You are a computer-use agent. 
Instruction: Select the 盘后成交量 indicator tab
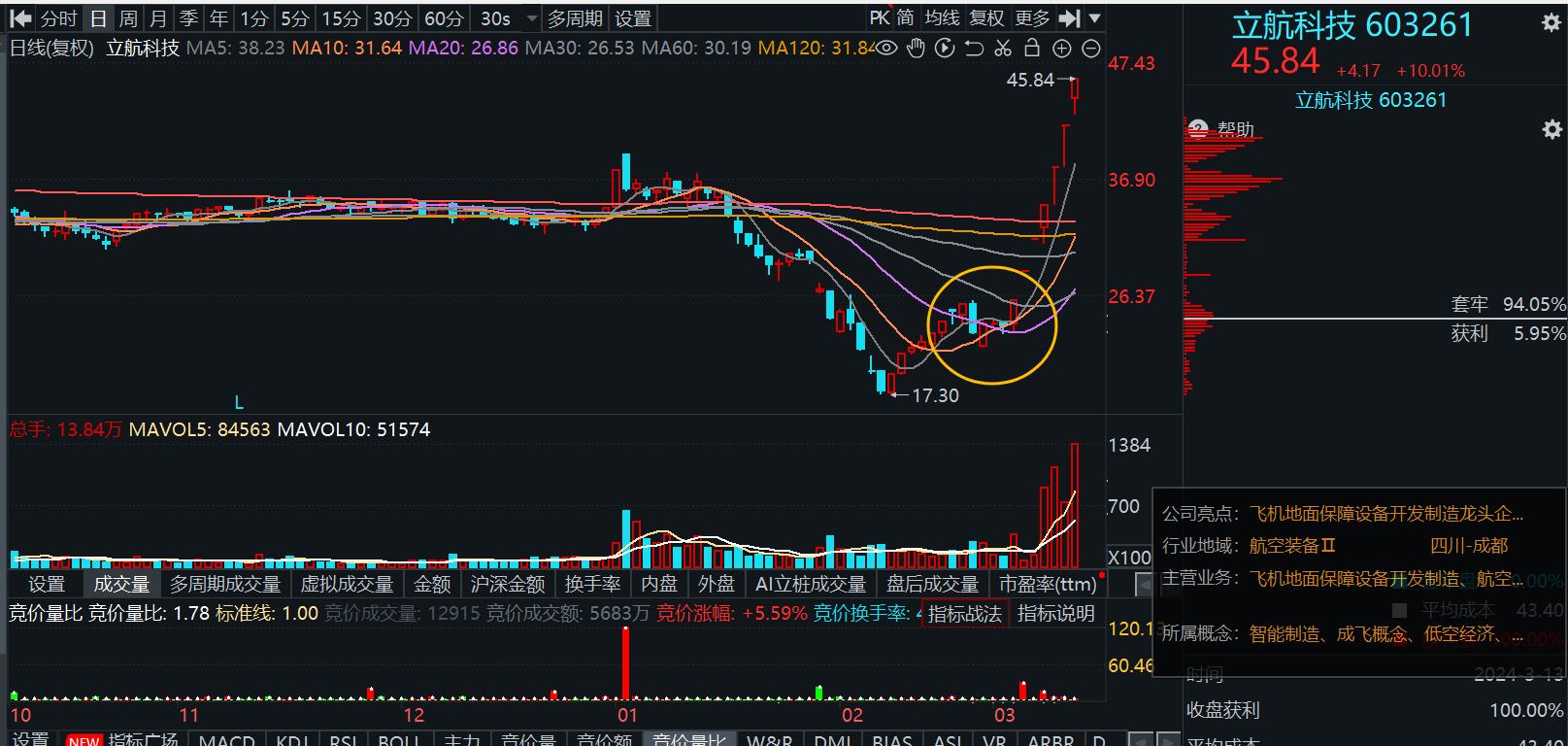(x=932, y=584)
